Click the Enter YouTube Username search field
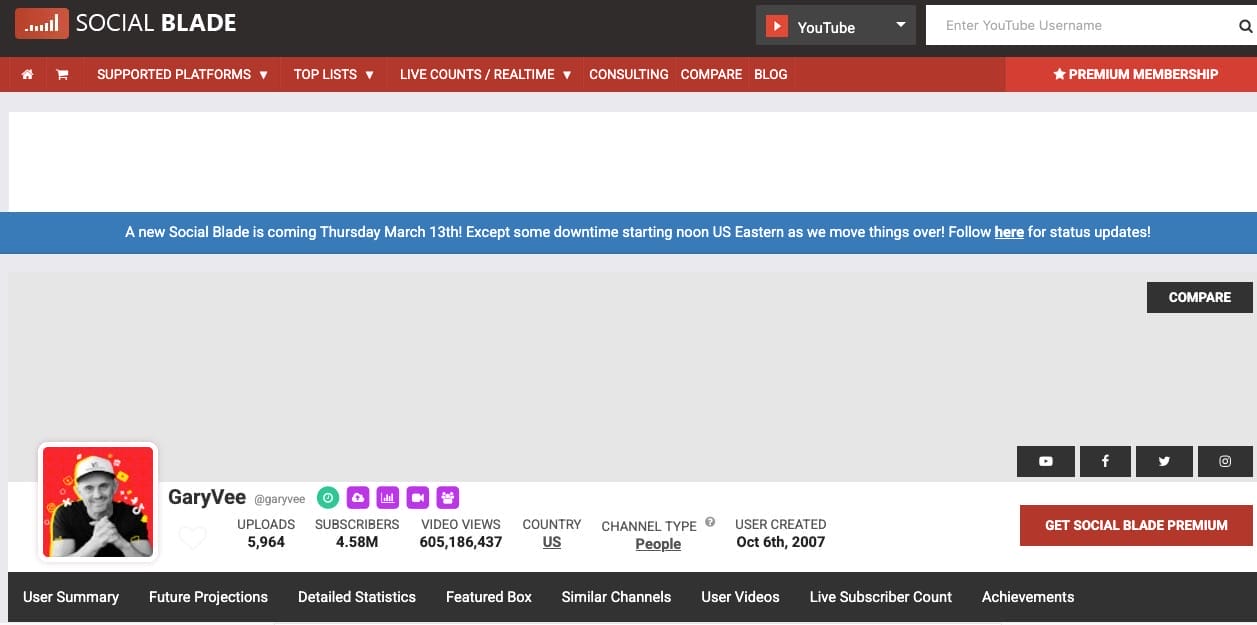This screenshot has height=625, width=1257. (1080, 25)
